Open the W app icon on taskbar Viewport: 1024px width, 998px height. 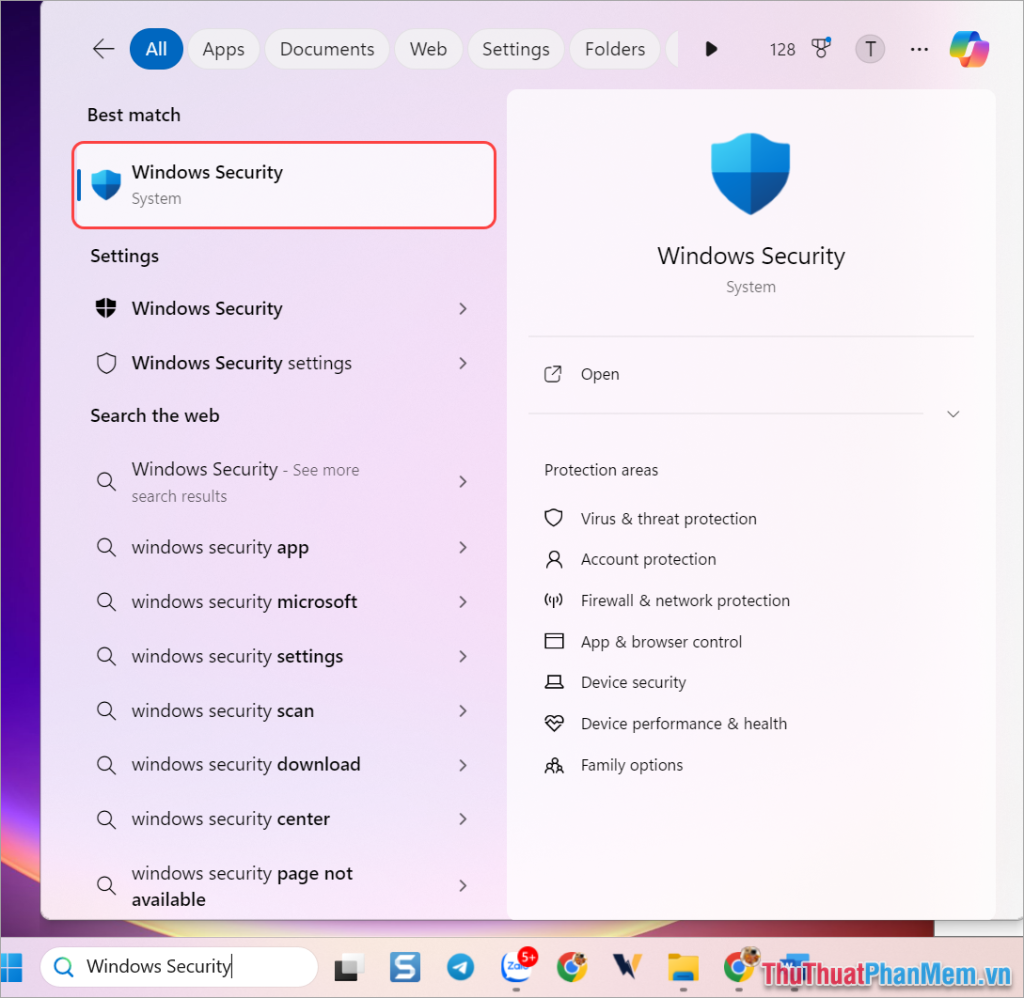pyautogui.click(x=627, y=967)
